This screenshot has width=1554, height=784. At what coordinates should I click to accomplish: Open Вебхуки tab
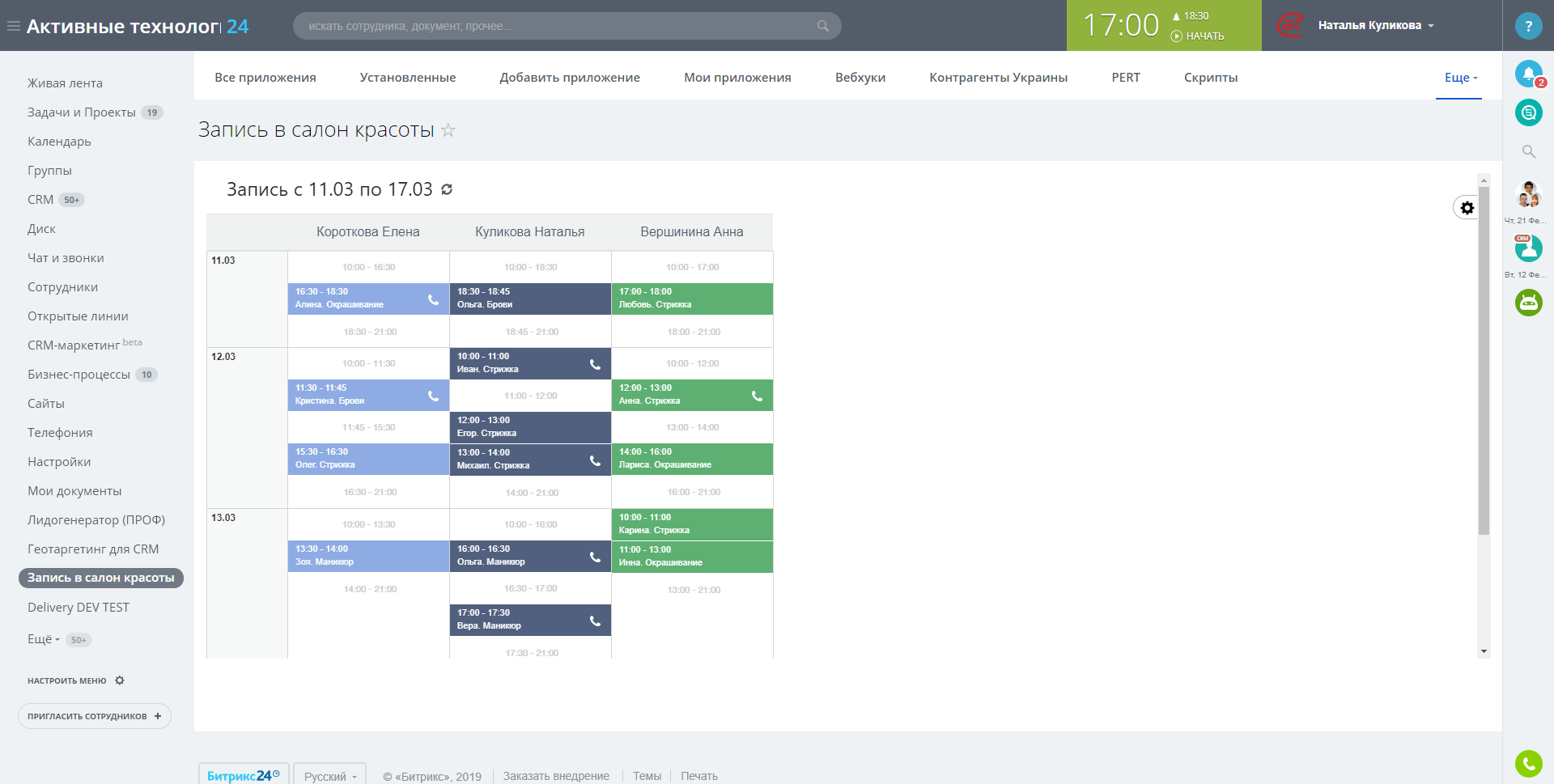click(x=860, y=78)
